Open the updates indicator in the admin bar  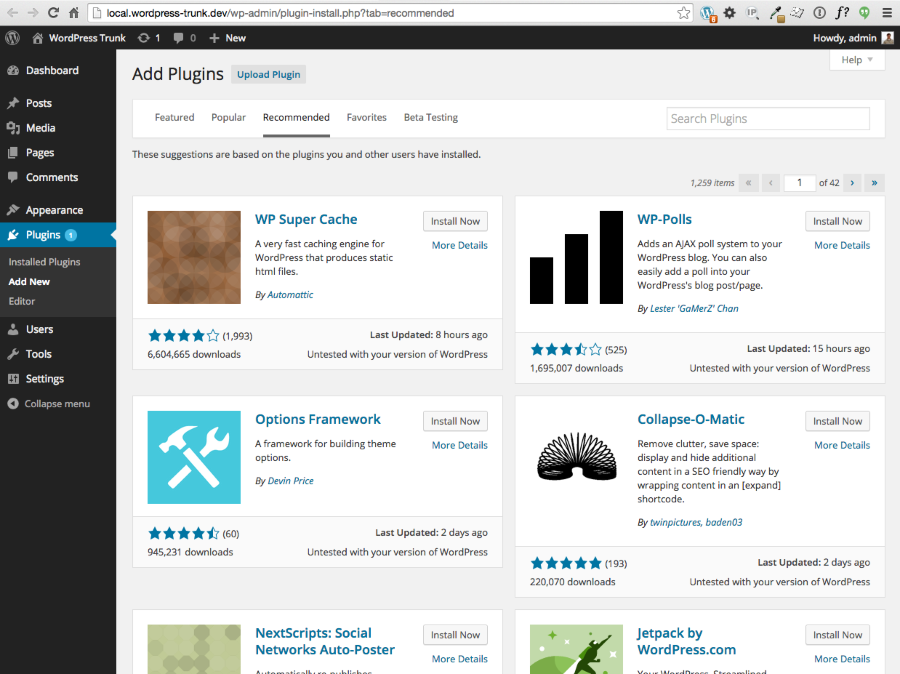pyautogui.click(x=149, y=38)
